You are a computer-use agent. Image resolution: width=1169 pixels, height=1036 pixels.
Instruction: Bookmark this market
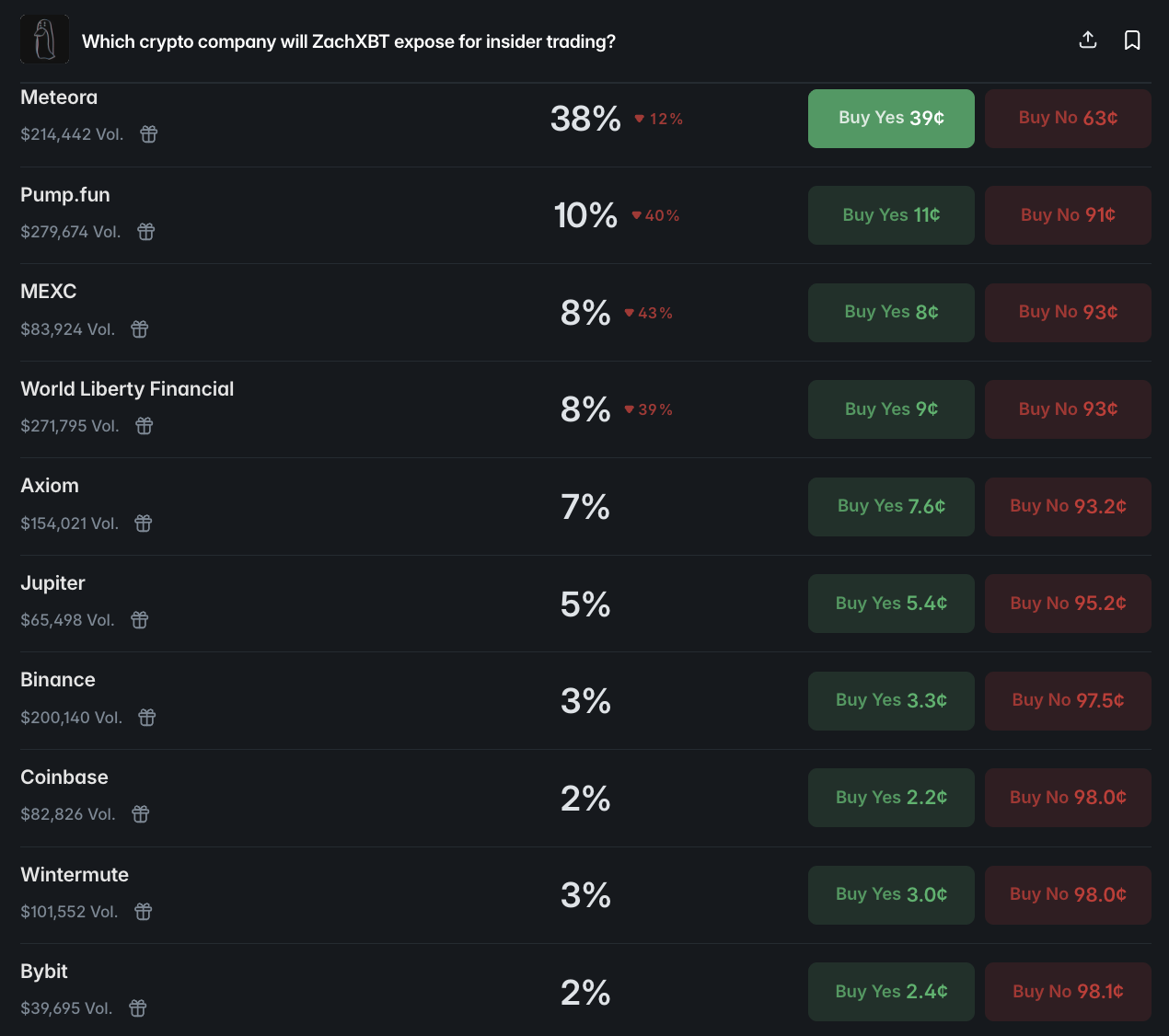tap(1132, 40)
